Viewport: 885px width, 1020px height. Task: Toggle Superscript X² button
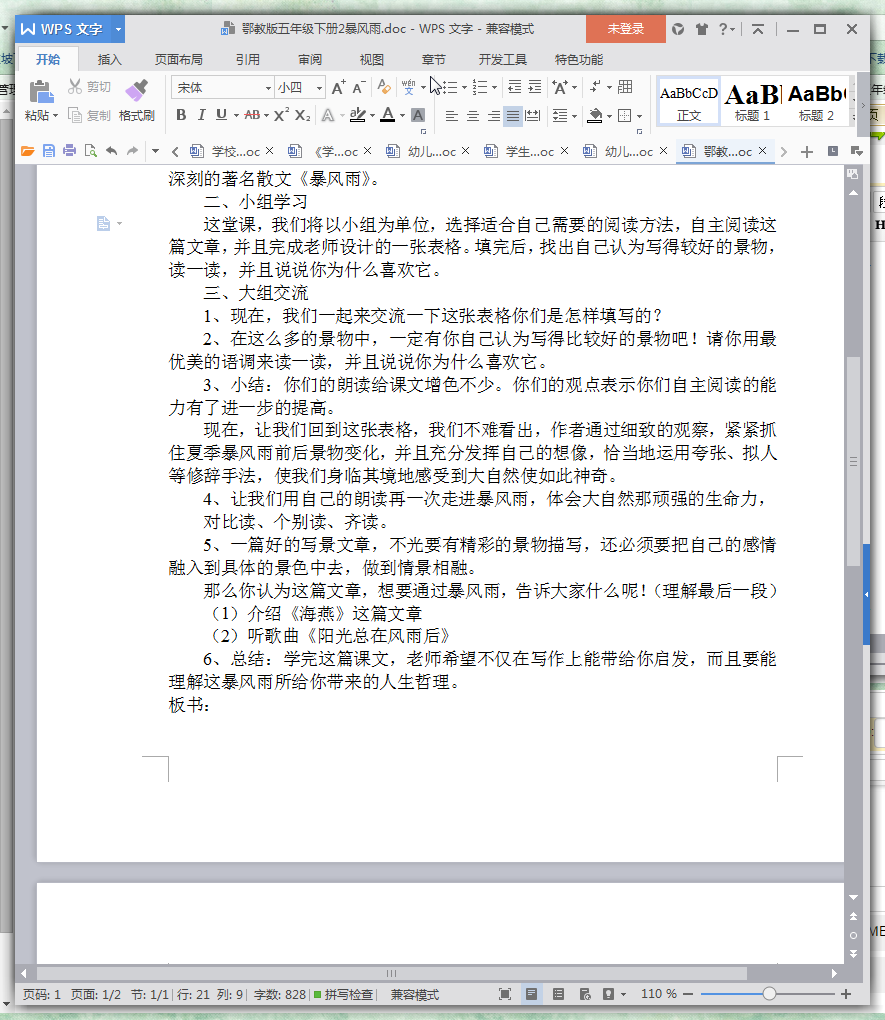(281, 115)
